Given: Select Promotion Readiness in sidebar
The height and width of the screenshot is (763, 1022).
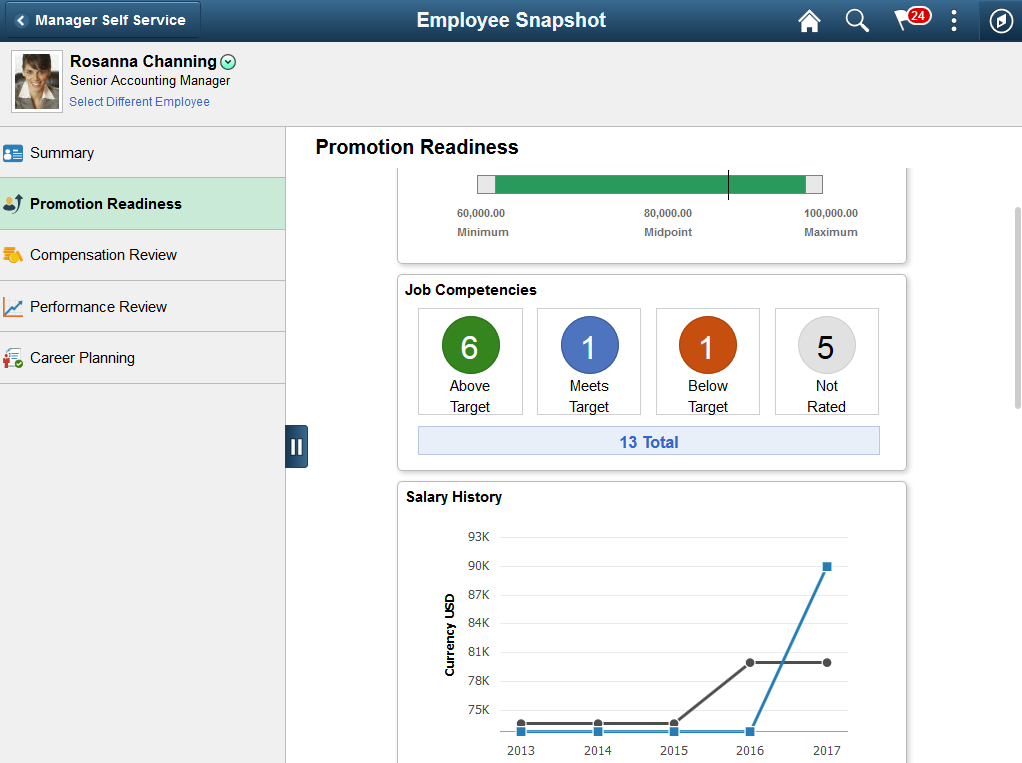Looking at the screenshot, I should (142, 204).
